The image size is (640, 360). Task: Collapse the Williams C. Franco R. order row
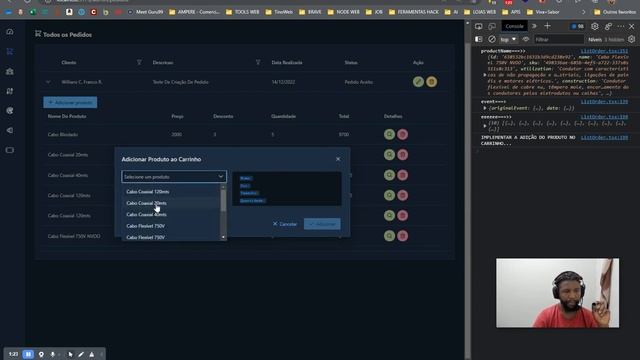click(48, 82)
